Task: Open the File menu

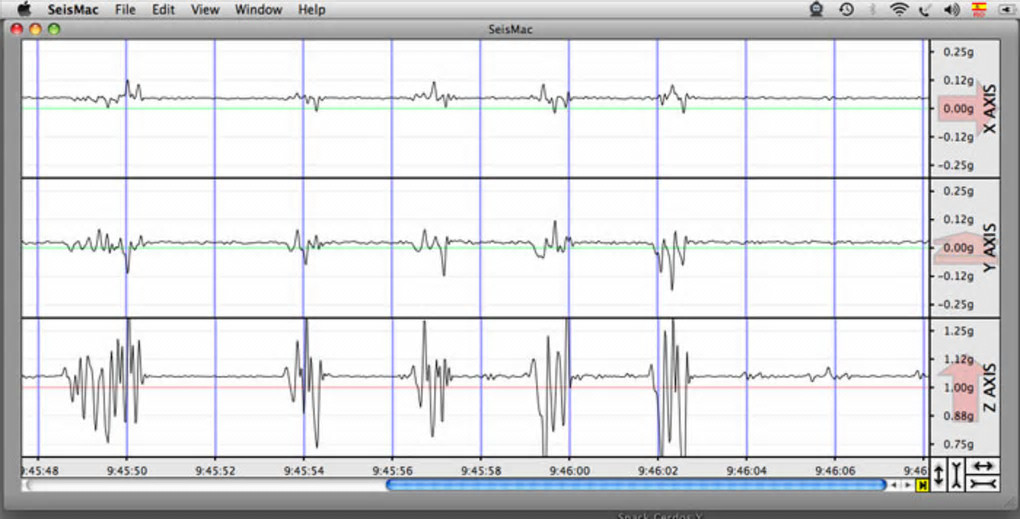Action: click(125, 10)
